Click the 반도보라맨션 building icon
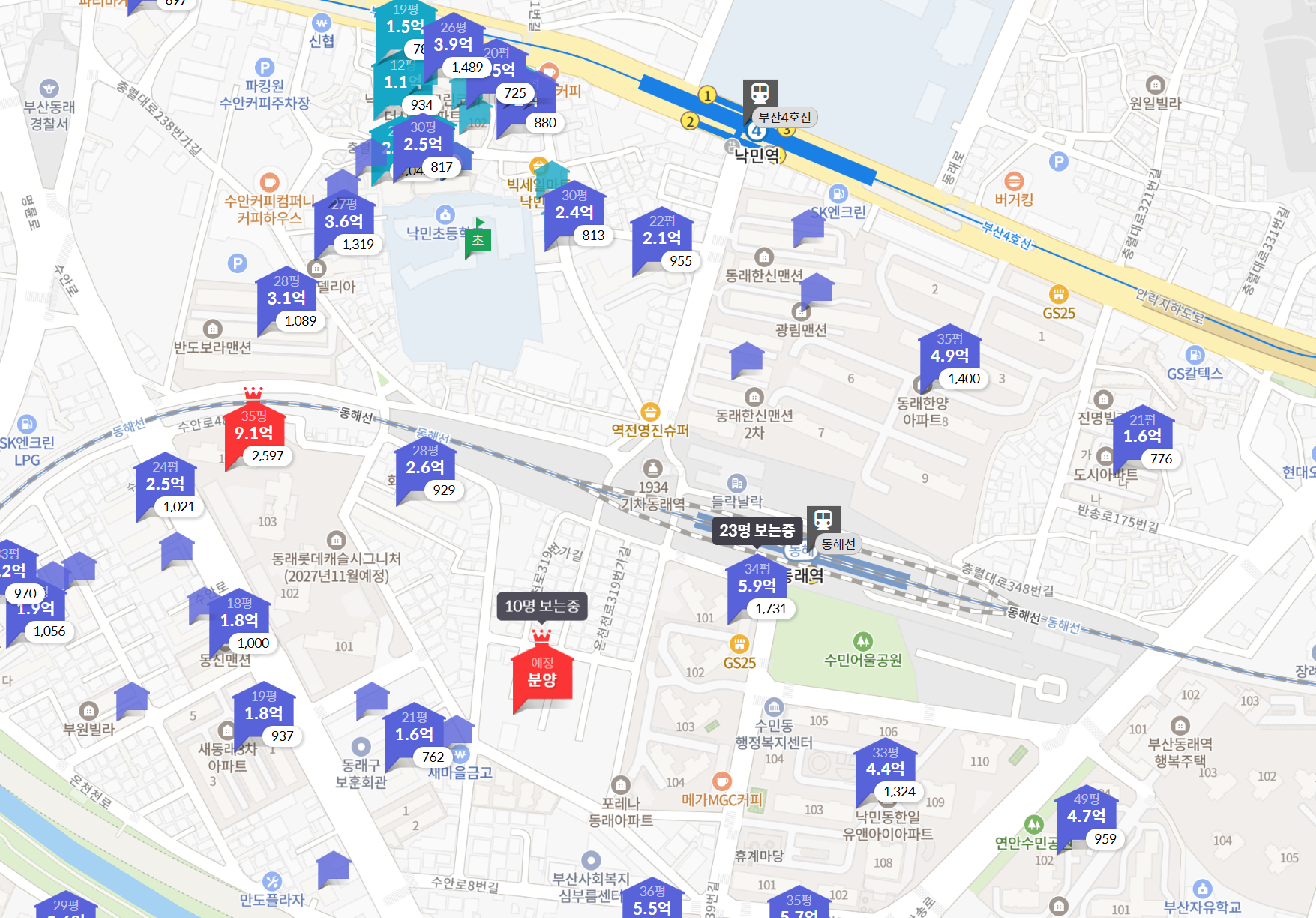 (213, 328)
